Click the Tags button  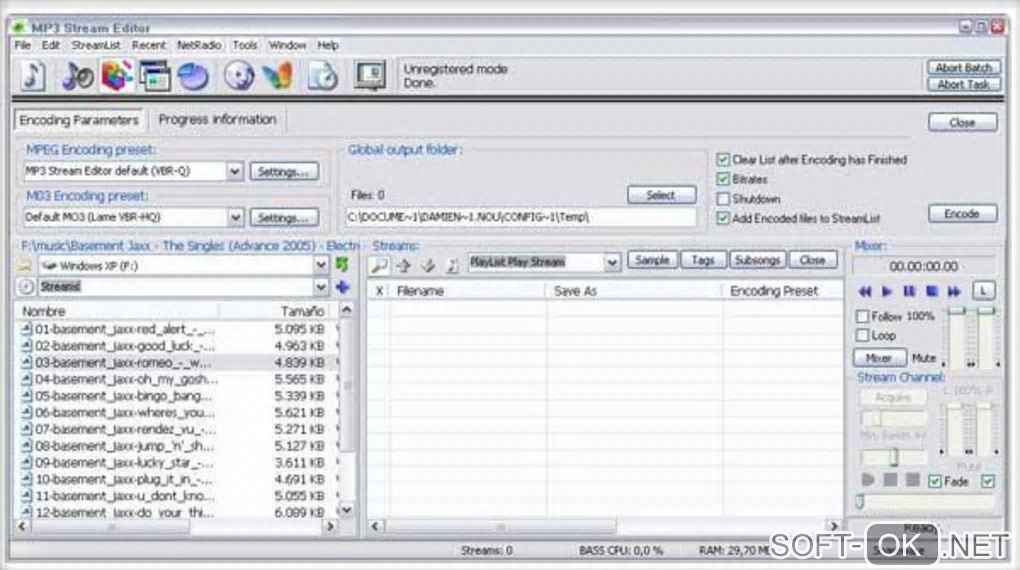703,260
